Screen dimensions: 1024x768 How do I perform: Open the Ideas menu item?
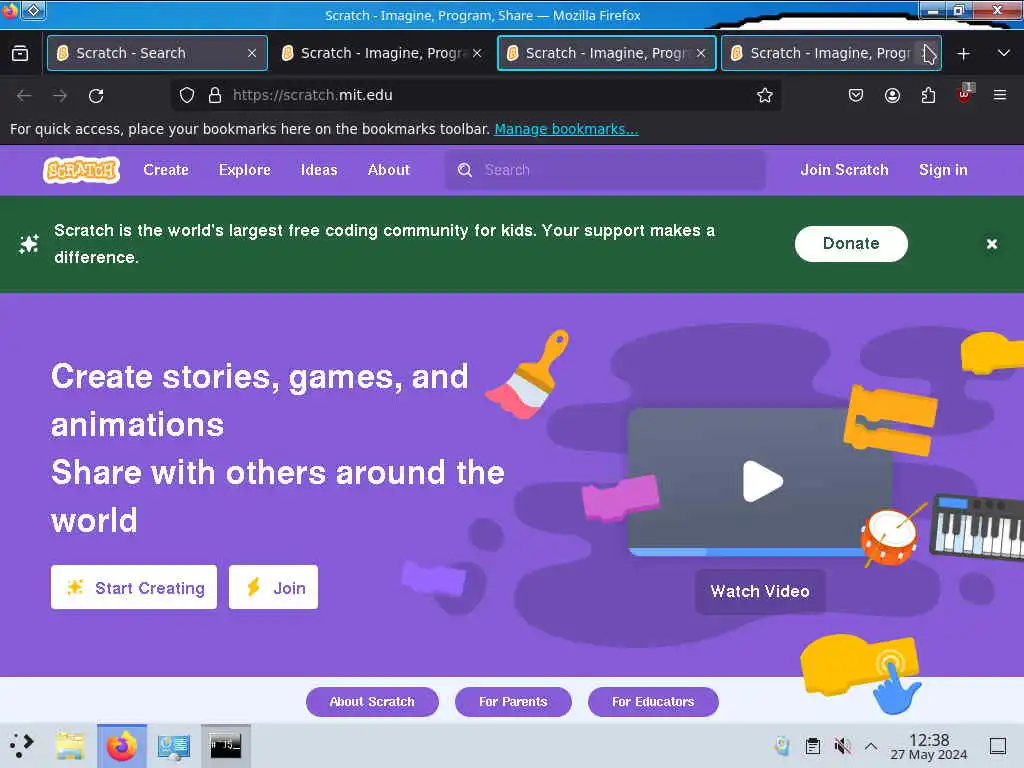[x=319, y=170]
